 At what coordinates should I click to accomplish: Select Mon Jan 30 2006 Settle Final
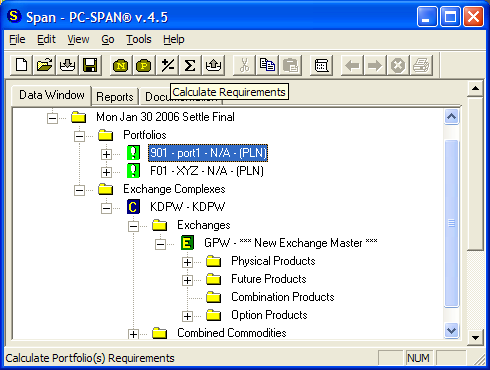[x=165, y=117]
